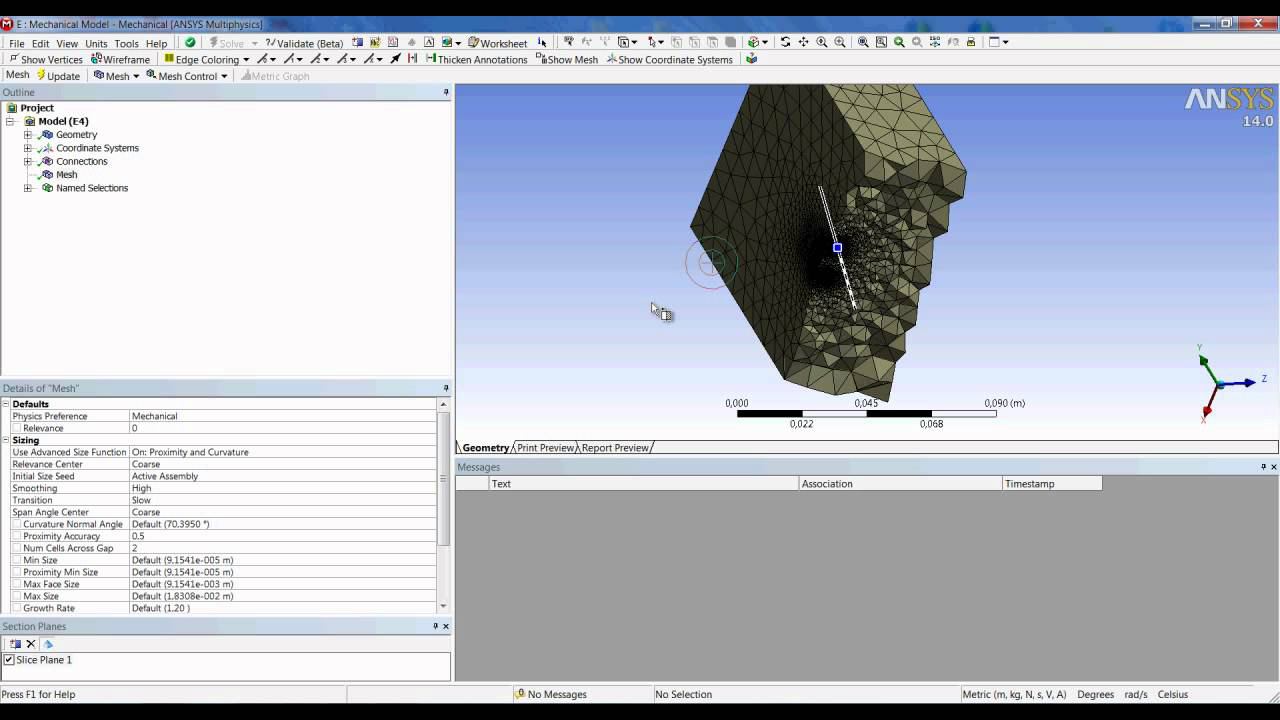The height and width of the screenshot is (720, 1280).
Task: Click the annotation A toolbar icon
Action: [x=429, y=42]
